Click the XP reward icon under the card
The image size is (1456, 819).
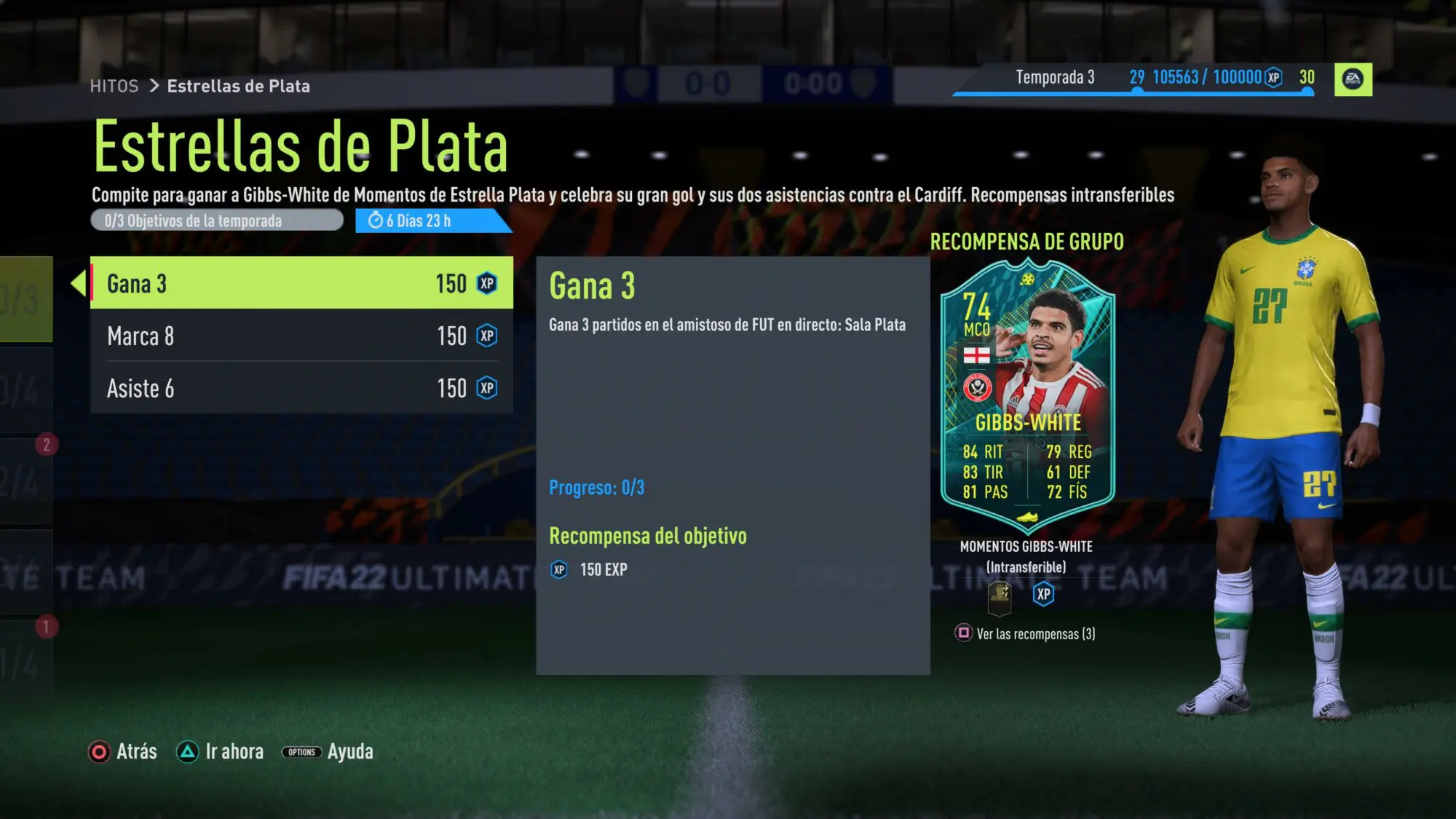[x=1043, y=594]
